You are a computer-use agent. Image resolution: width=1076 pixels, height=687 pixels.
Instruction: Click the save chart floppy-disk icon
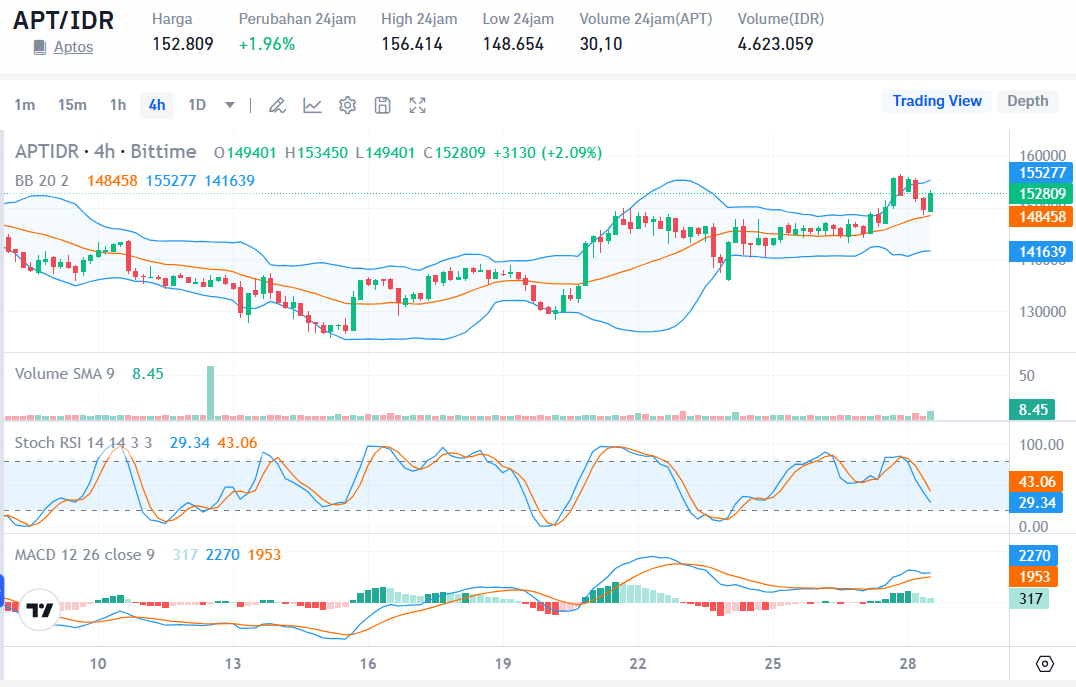(x=382, y=105)
